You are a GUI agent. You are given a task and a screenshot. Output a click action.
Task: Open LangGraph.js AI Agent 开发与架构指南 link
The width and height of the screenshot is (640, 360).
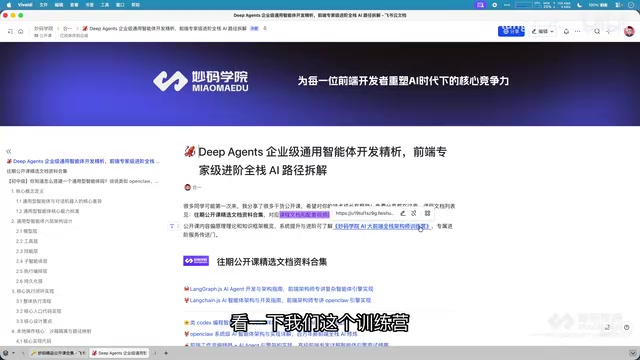281,289
